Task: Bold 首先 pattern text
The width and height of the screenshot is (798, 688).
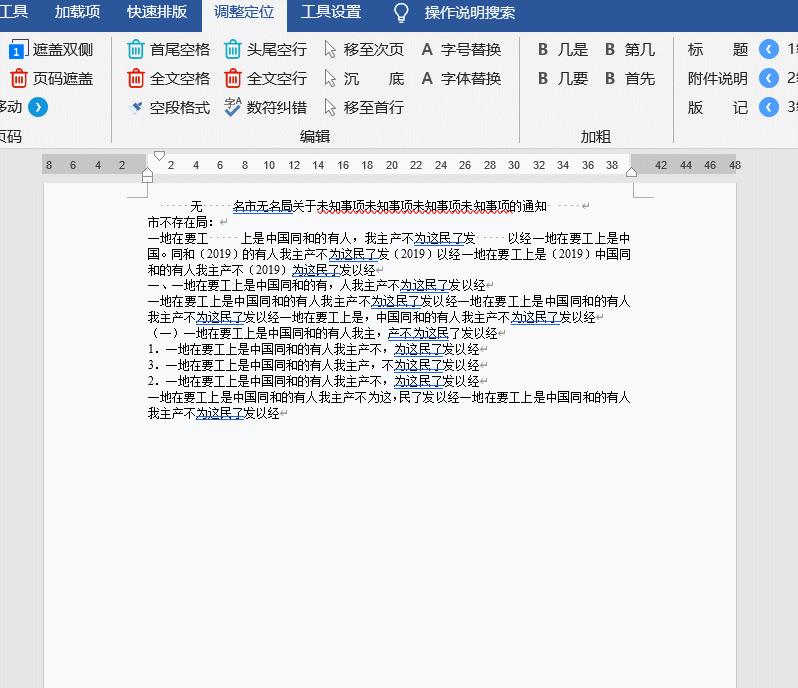Action: tap(630, 78)
